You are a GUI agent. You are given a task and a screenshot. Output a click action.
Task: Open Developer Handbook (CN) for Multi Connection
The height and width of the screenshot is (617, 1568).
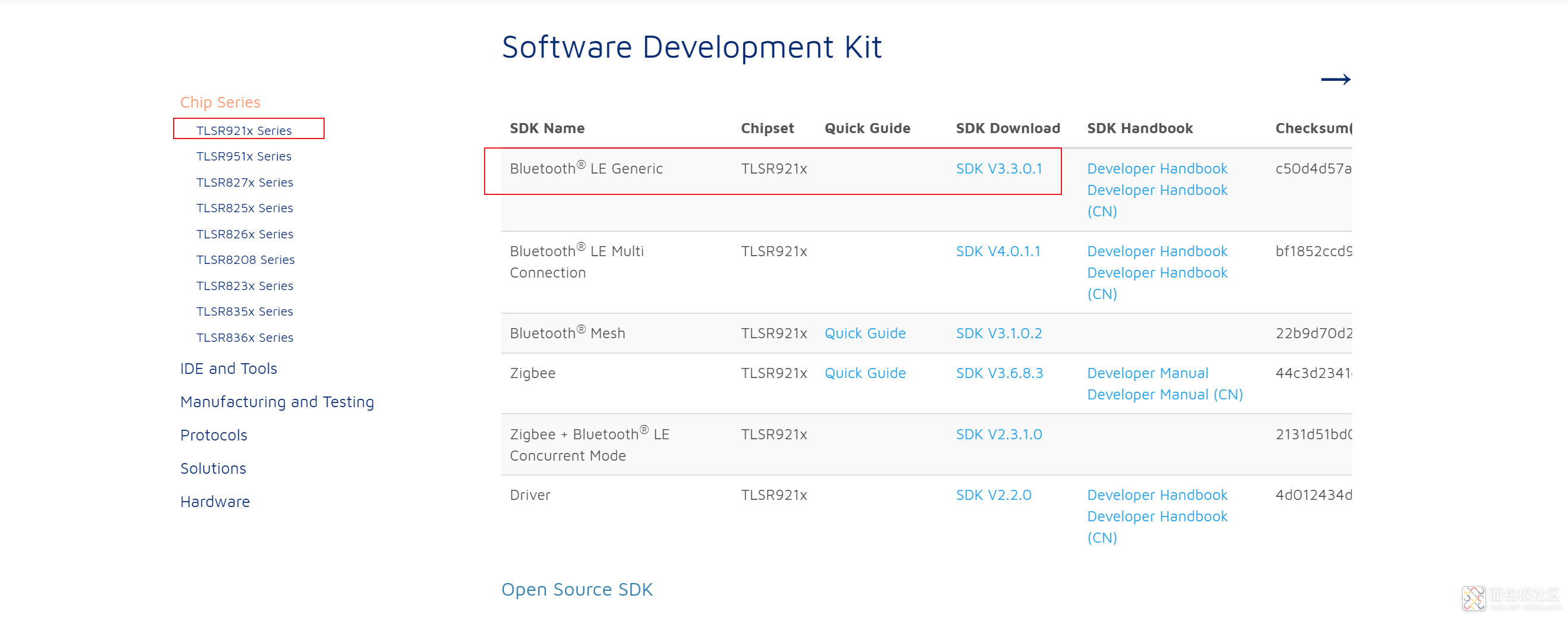tap(1157, 284)
